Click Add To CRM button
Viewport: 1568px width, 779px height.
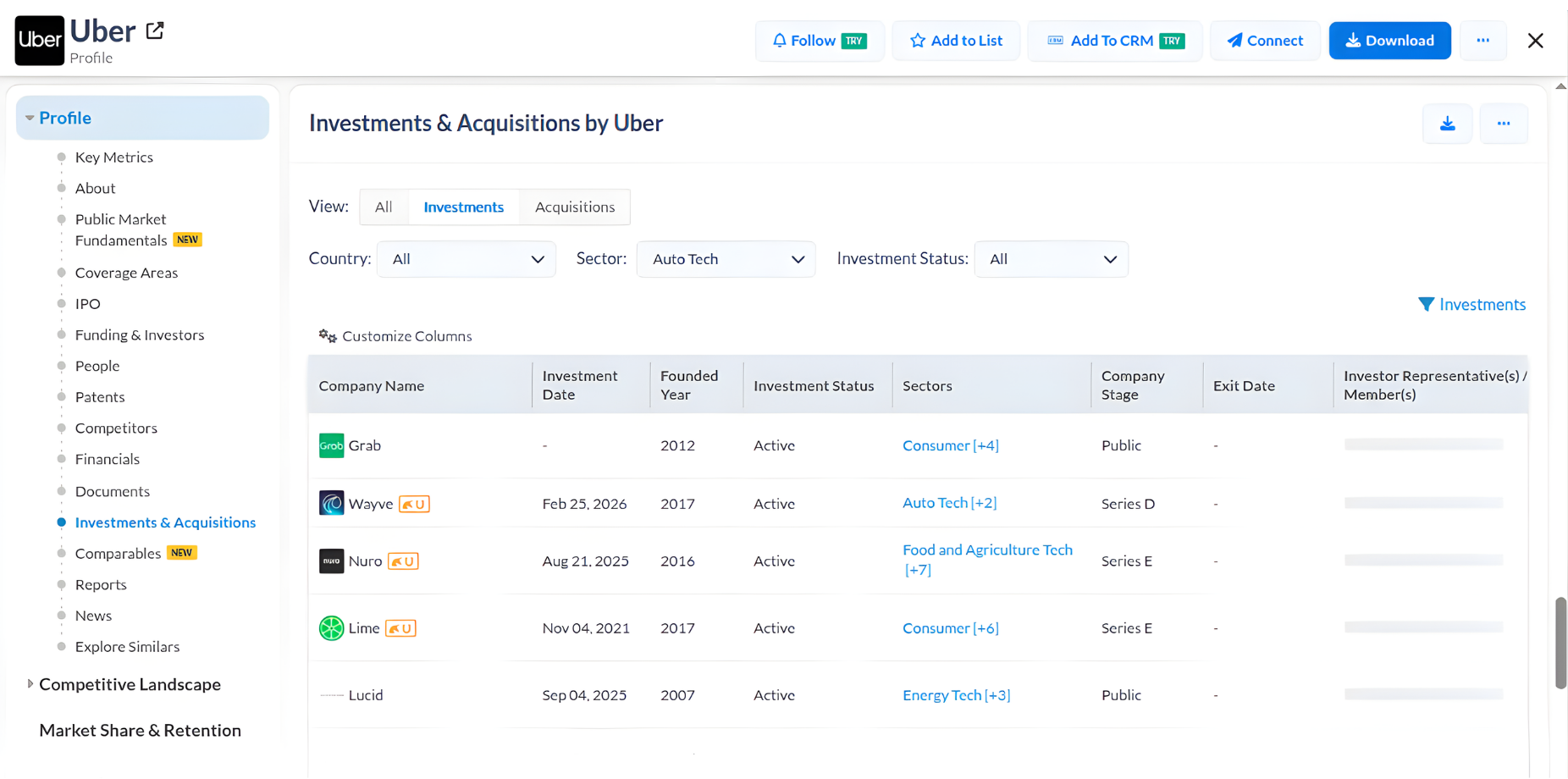tap(1115, 41)
